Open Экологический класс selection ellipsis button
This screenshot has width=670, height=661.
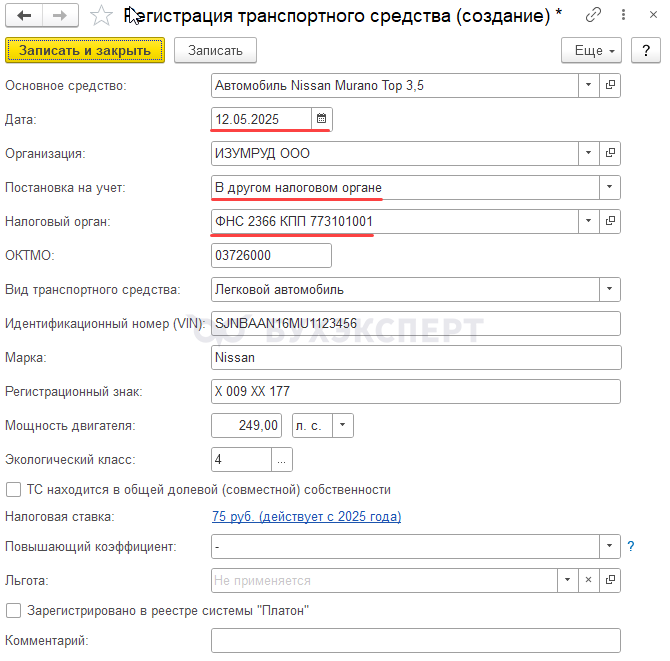(282, 460)
